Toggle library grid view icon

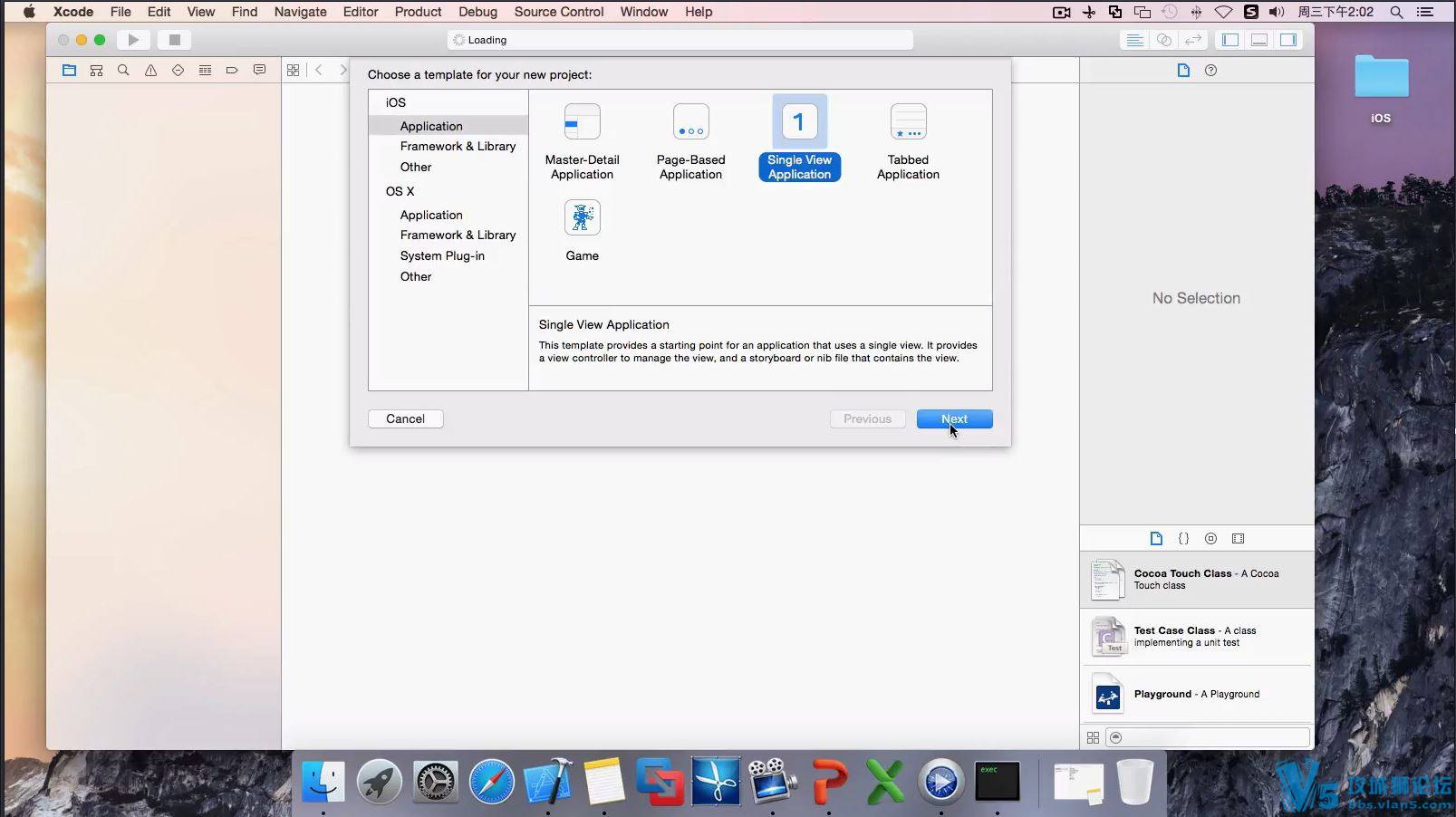click(x=1093, y=737)
